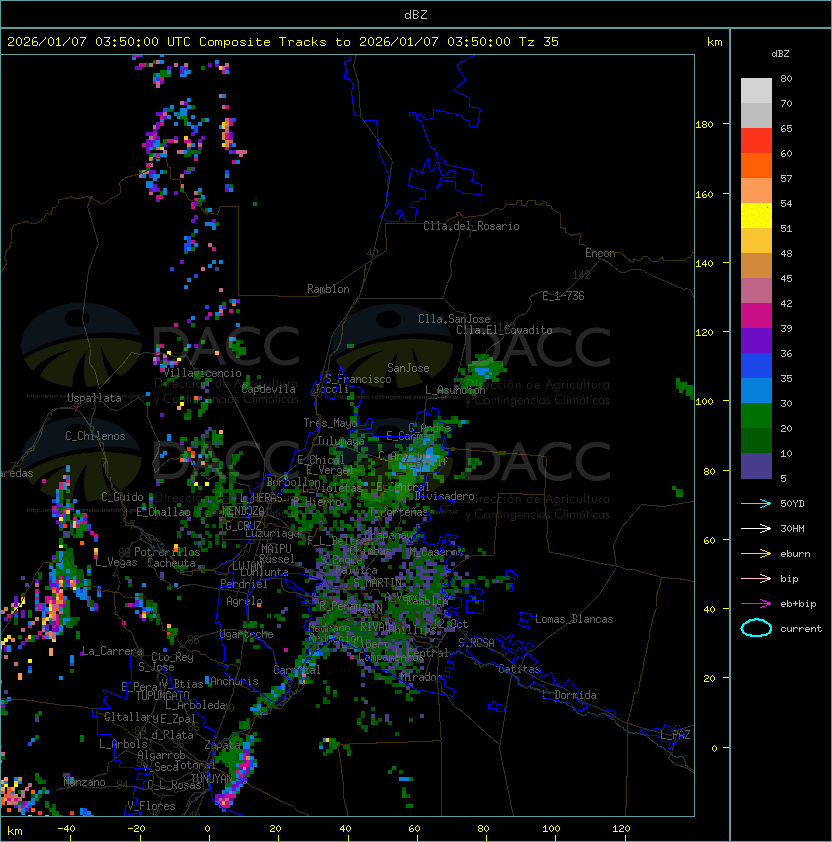Viewport: 832px width, 842px height.
Task: Click the 'Cto_Rey' map label
Action: (172, 657)
